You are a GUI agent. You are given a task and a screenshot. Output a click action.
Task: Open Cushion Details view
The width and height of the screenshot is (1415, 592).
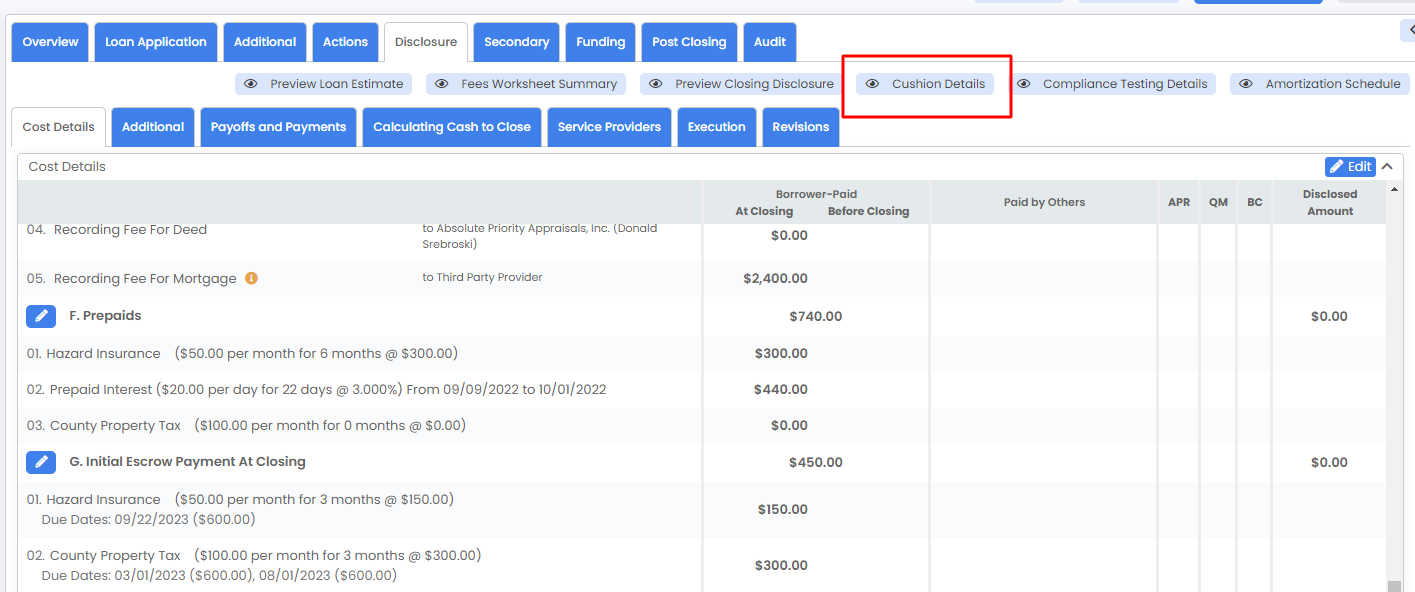pyautogui.click(x=926, y=84)
